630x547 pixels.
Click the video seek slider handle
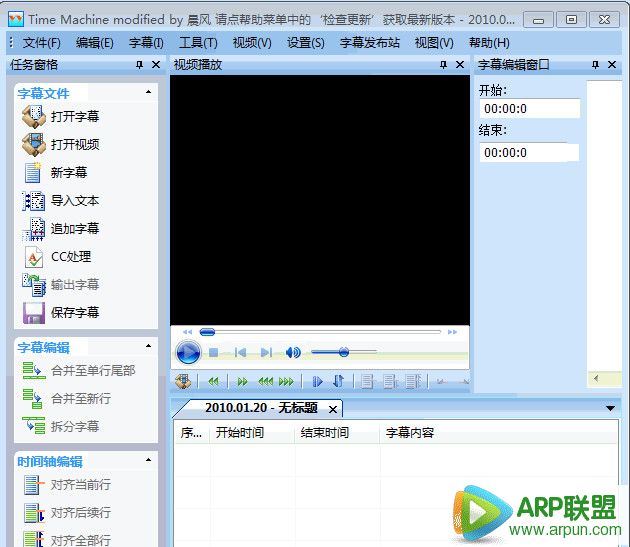click(207, 332)
